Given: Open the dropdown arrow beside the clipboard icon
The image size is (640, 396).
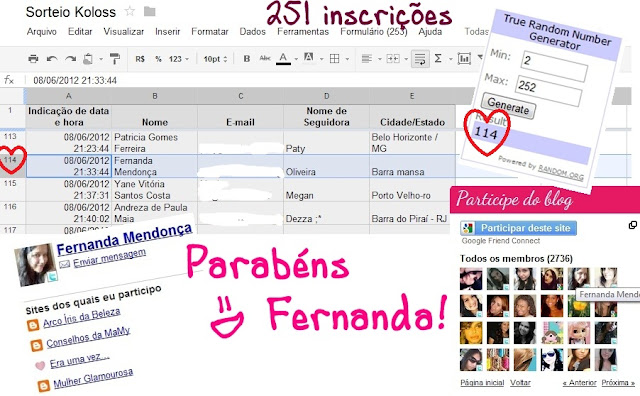Looking at the screenshot, I should (x=100, y=59).
